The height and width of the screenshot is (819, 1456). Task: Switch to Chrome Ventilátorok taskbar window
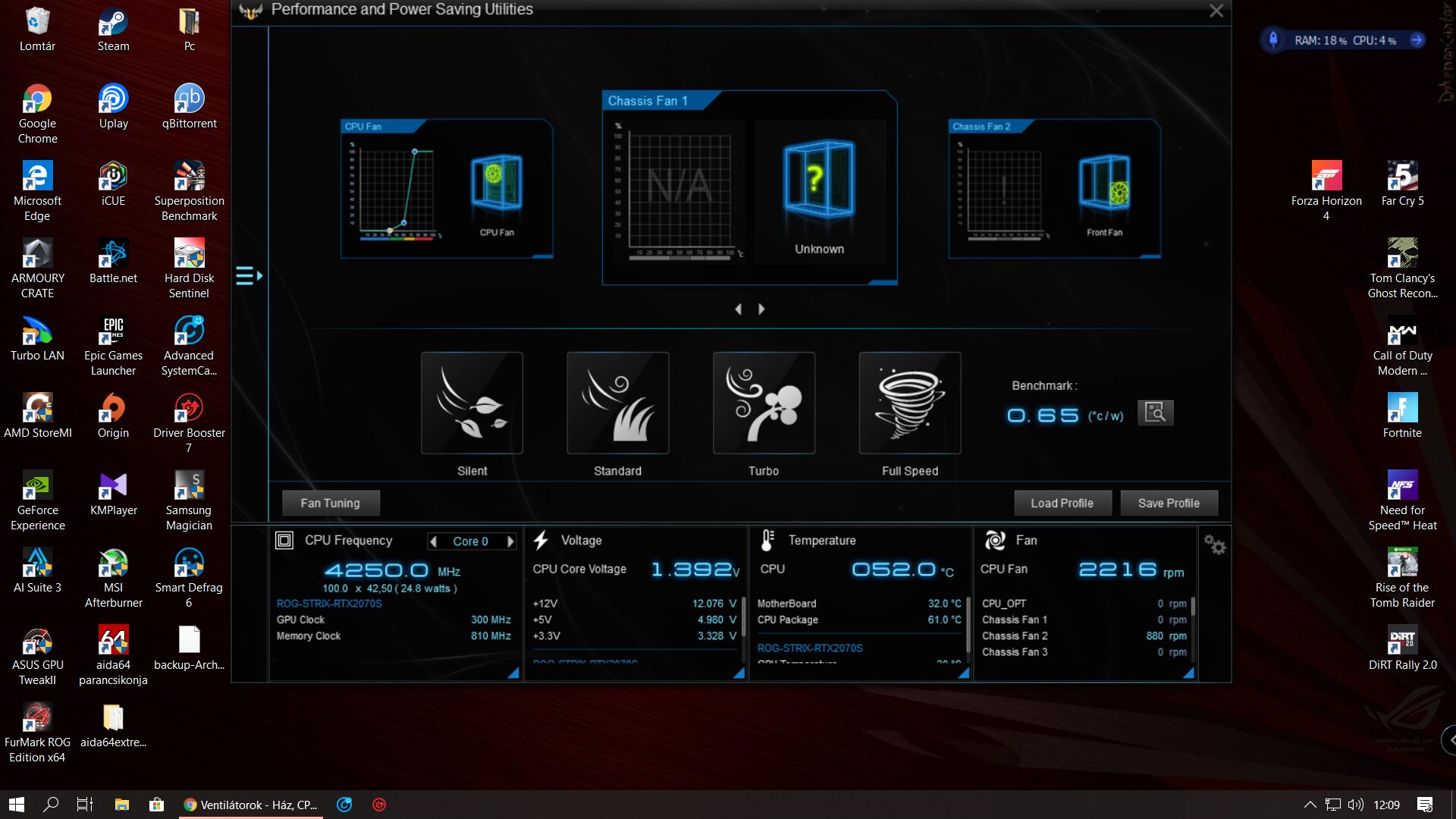click(x=251, y=805)
